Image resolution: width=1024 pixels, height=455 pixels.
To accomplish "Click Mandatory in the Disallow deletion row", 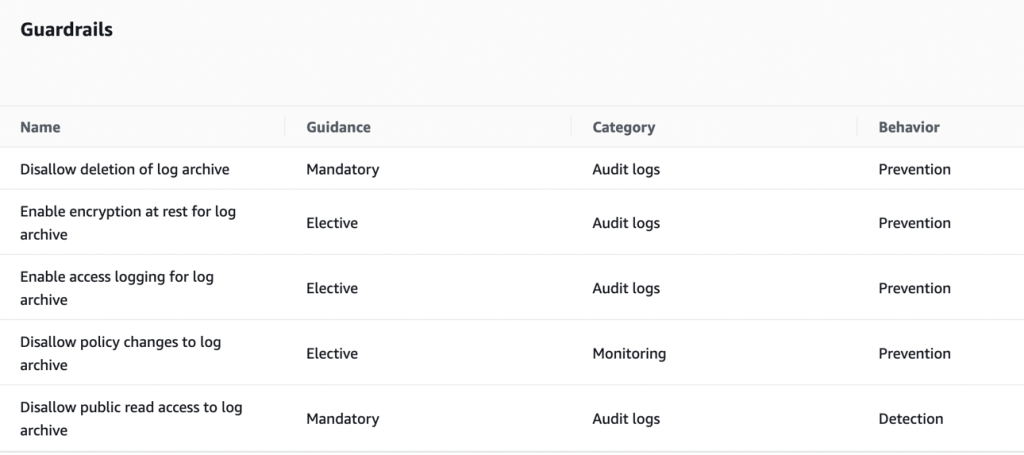I will pos(343,169).
